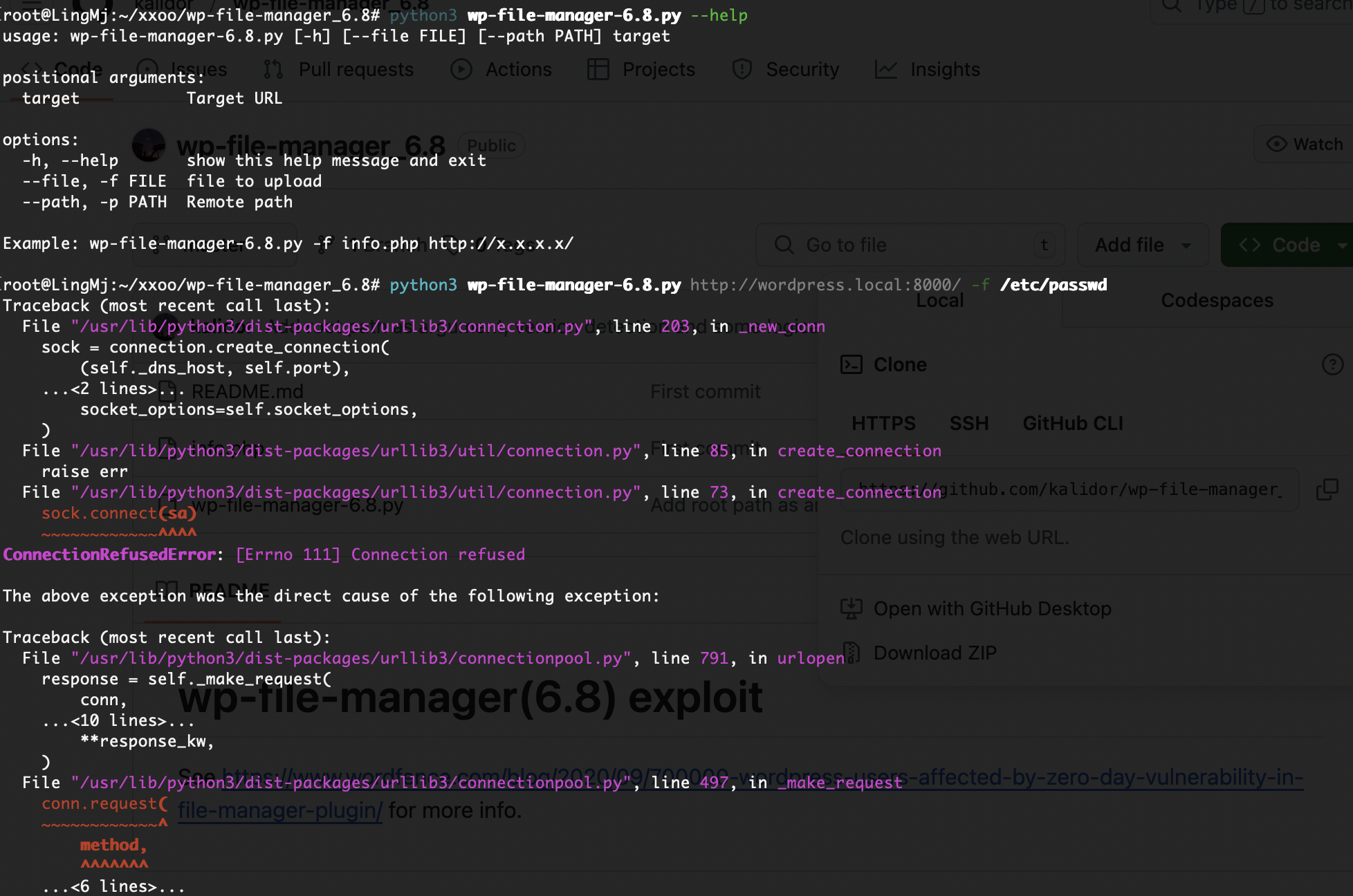Screen dimensions: 1353x896
Task: Click the Security shield icon in GitHub nav
Action: pos(742,70)
